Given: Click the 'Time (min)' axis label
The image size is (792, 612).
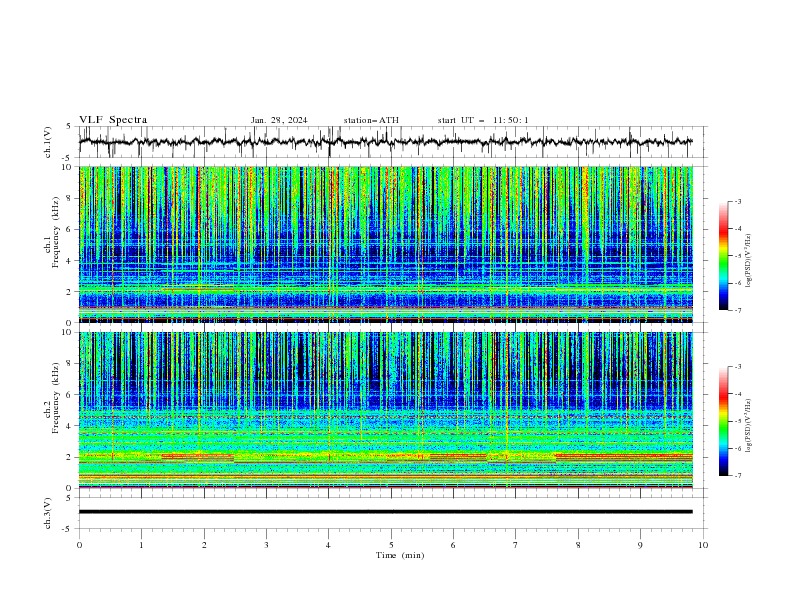Looking at the screenshot, I should point(400,555).
